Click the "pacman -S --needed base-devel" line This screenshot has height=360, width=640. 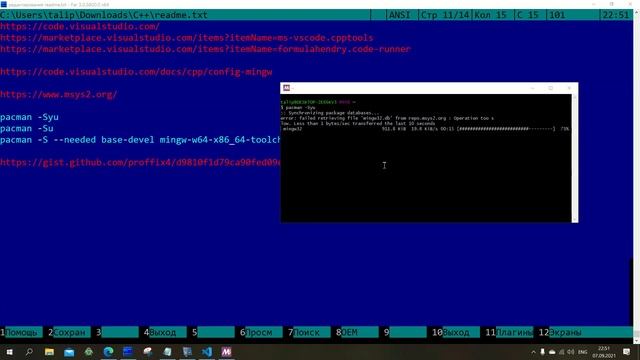click(x=140, y=140)
